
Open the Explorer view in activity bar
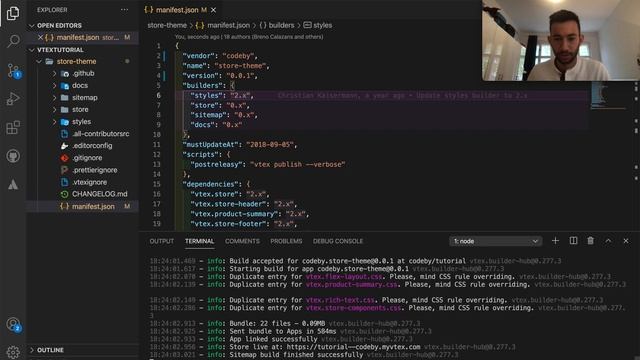(x=13, y=13)
